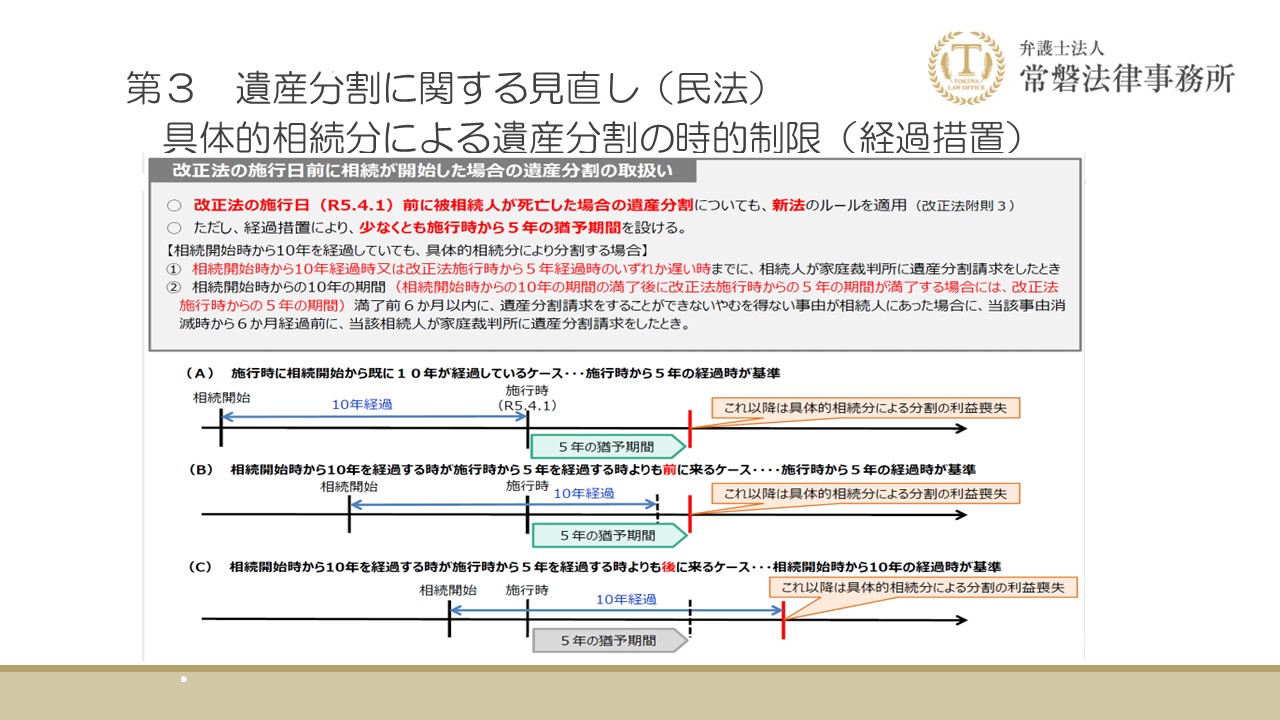Click the orange callout これ以降は具体的相続分 in case A
The height and width of the screenshot is (720, 1280).
tap(866, 407)
